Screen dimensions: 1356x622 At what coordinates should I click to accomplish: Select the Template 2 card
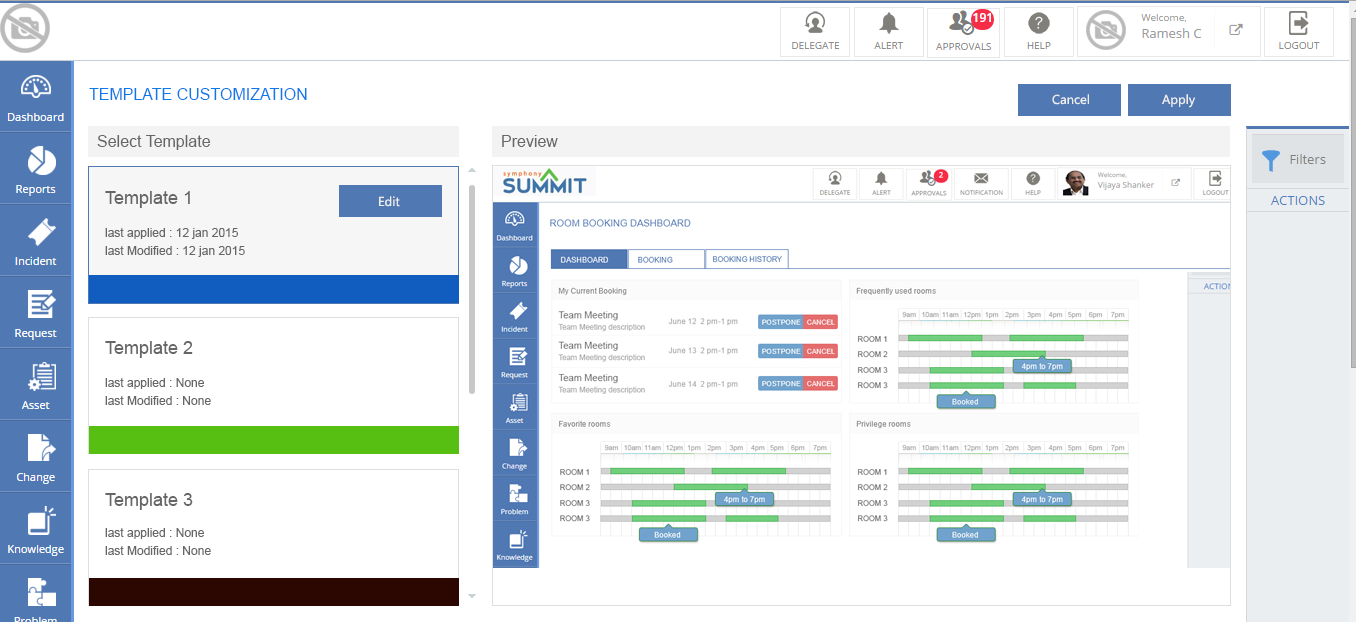coord(273,372)
